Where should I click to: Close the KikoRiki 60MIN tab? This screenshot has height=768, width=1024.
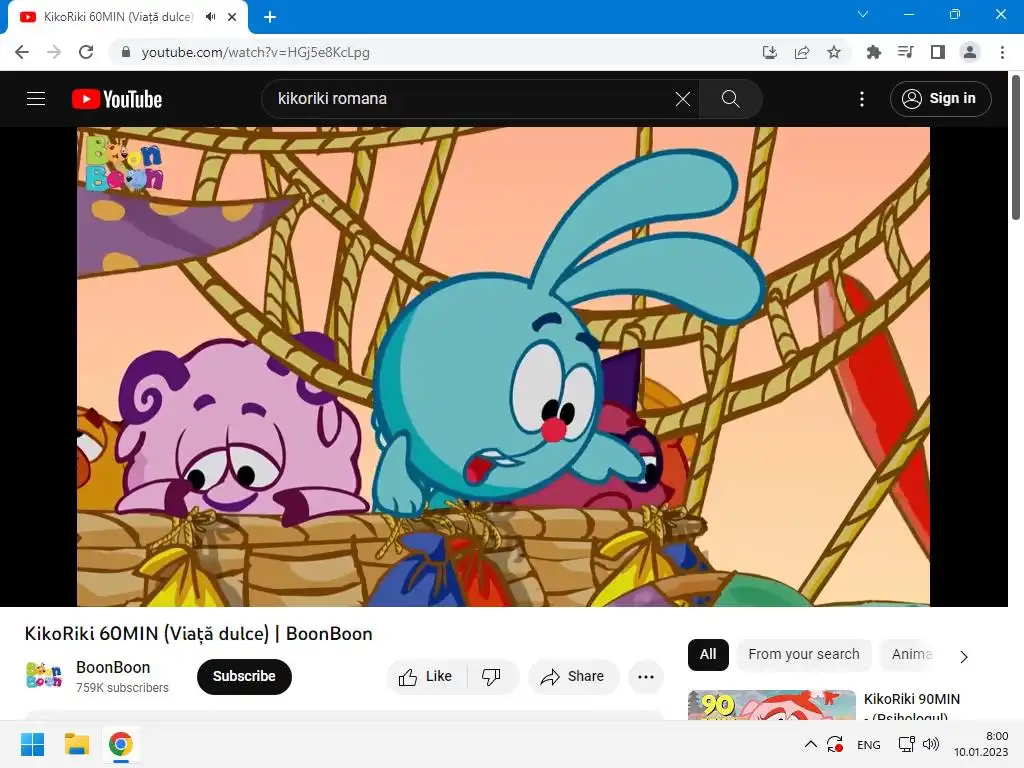(x=232, y=17)
